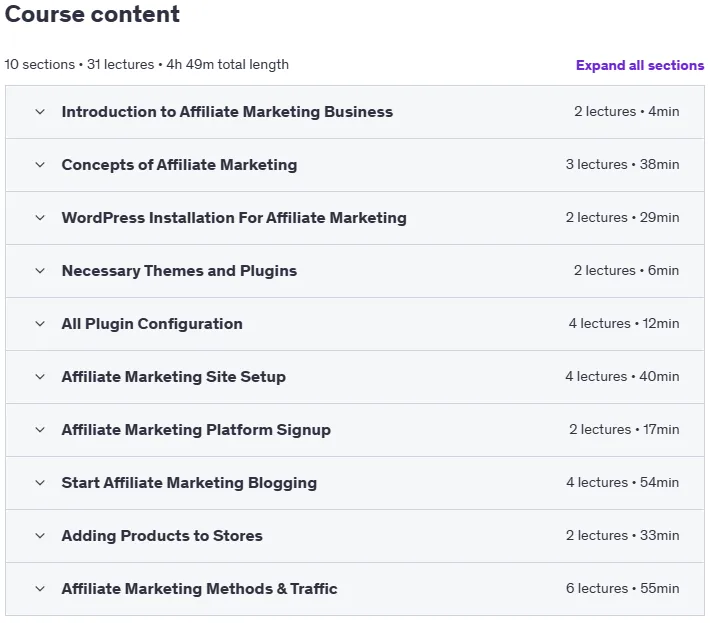This screenshot has width=710, height=623.
Task: Expand all sections link
Action: coord(640,65)
